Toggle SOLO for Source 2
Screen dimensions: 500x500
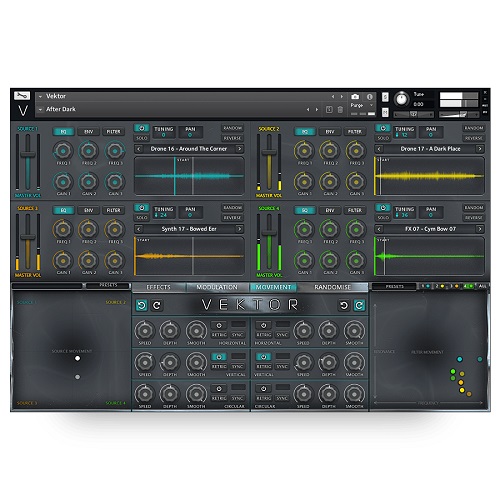[383, 138]
